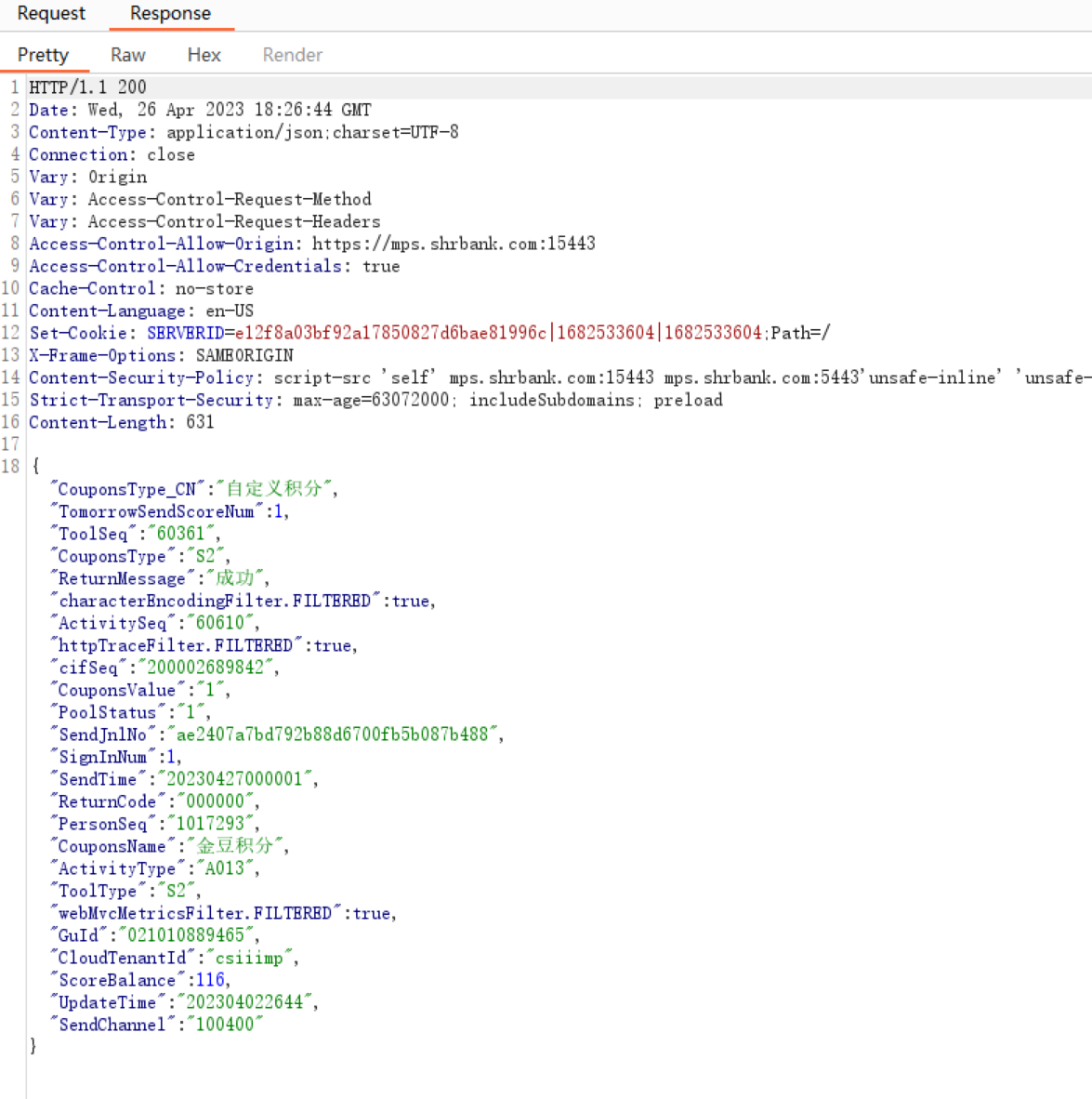Click the ScoreBalance value 116
Viewport: 1092px width, 1099px height.
point(210,980)
